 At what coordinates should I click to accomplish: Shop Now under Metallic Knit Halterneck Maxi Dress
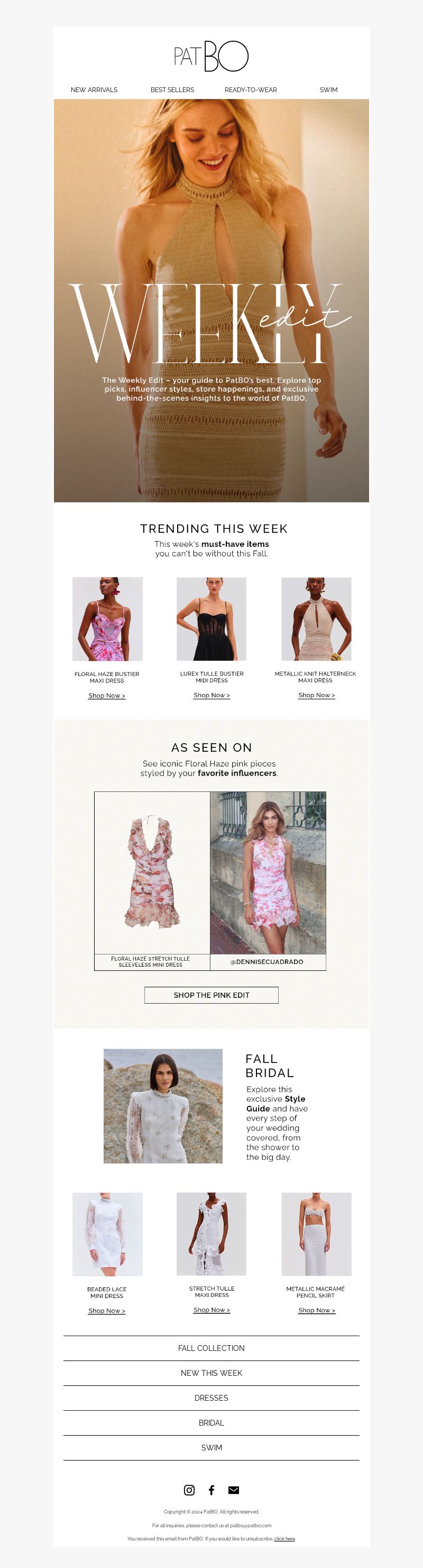coord(317,695)
